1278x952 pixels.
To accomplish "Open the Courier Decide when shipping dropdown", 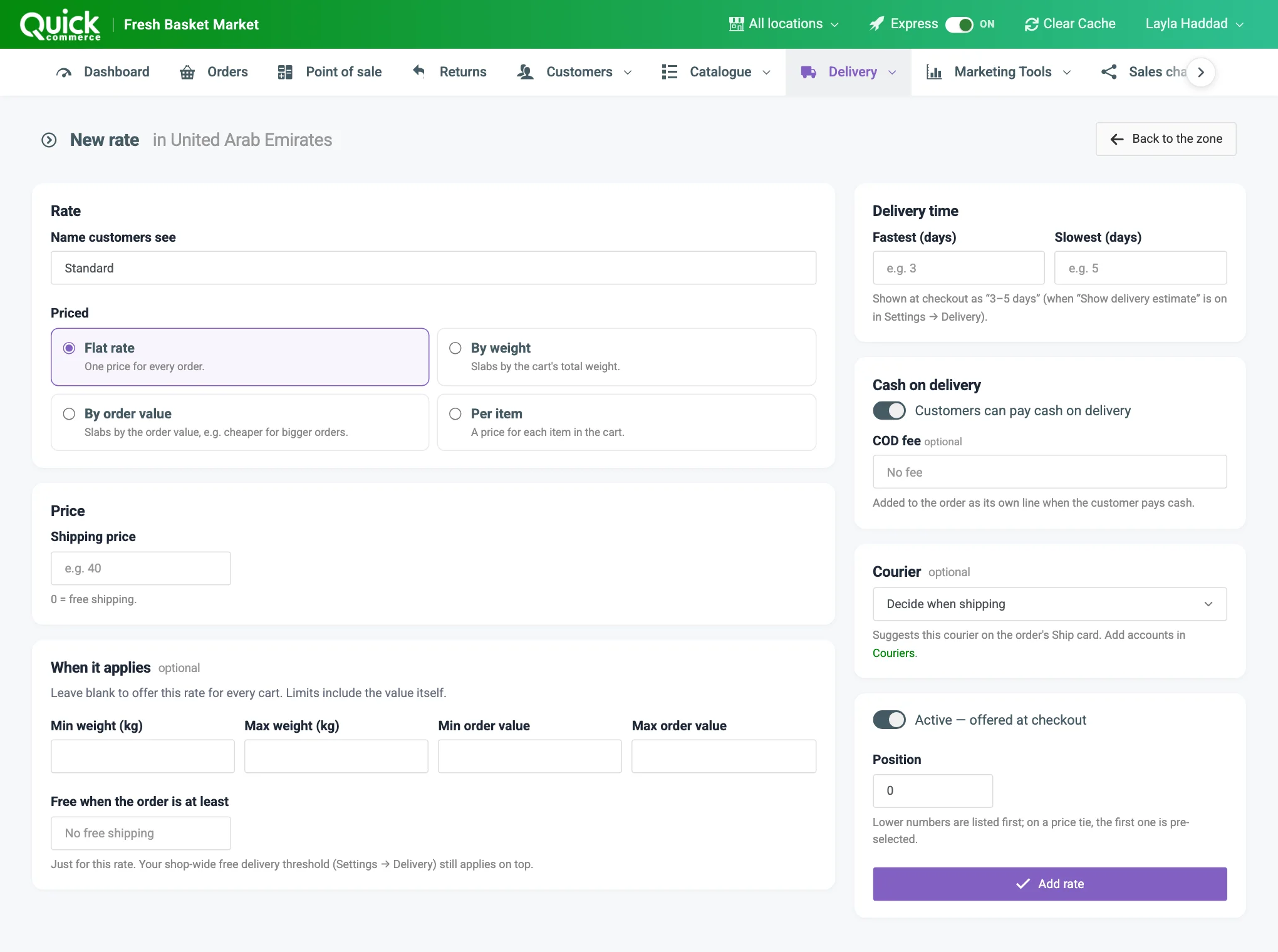I will click(1049, 604).
